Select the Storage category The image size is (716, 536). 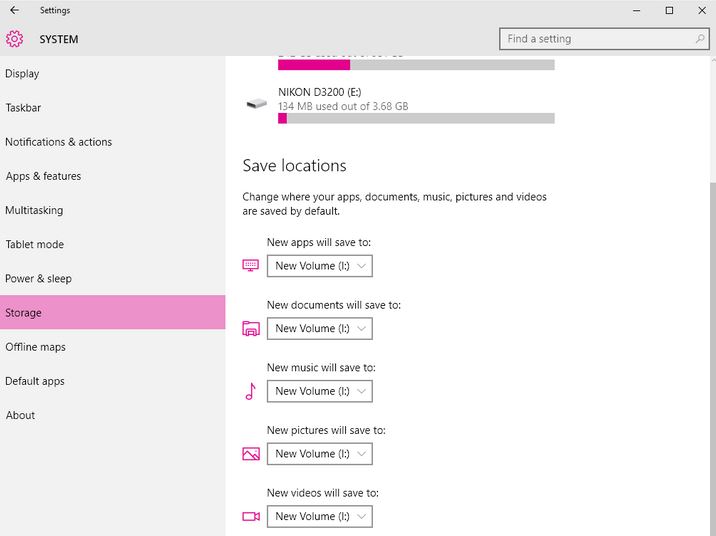112,312
